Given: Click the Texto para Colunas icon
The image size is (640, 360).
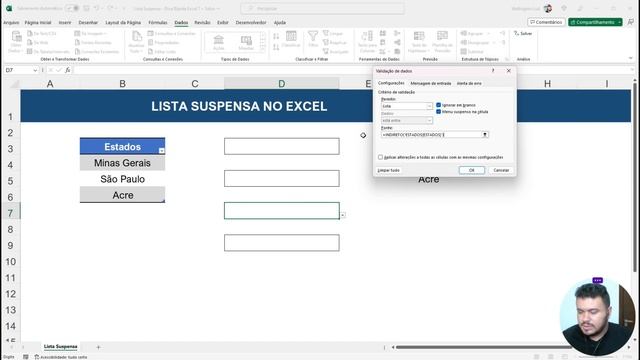Looking at the screenshot, I should coord(367,37).
